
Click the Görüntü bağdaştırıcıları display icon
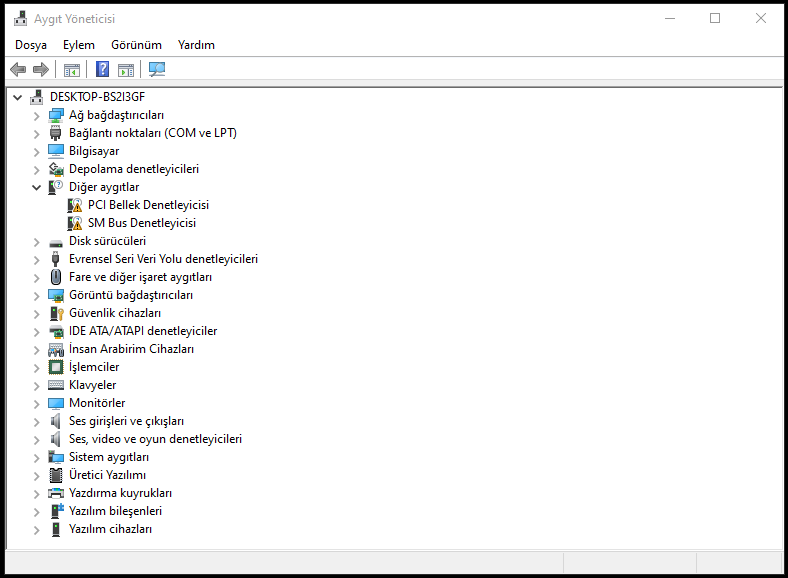click(56, 296)
